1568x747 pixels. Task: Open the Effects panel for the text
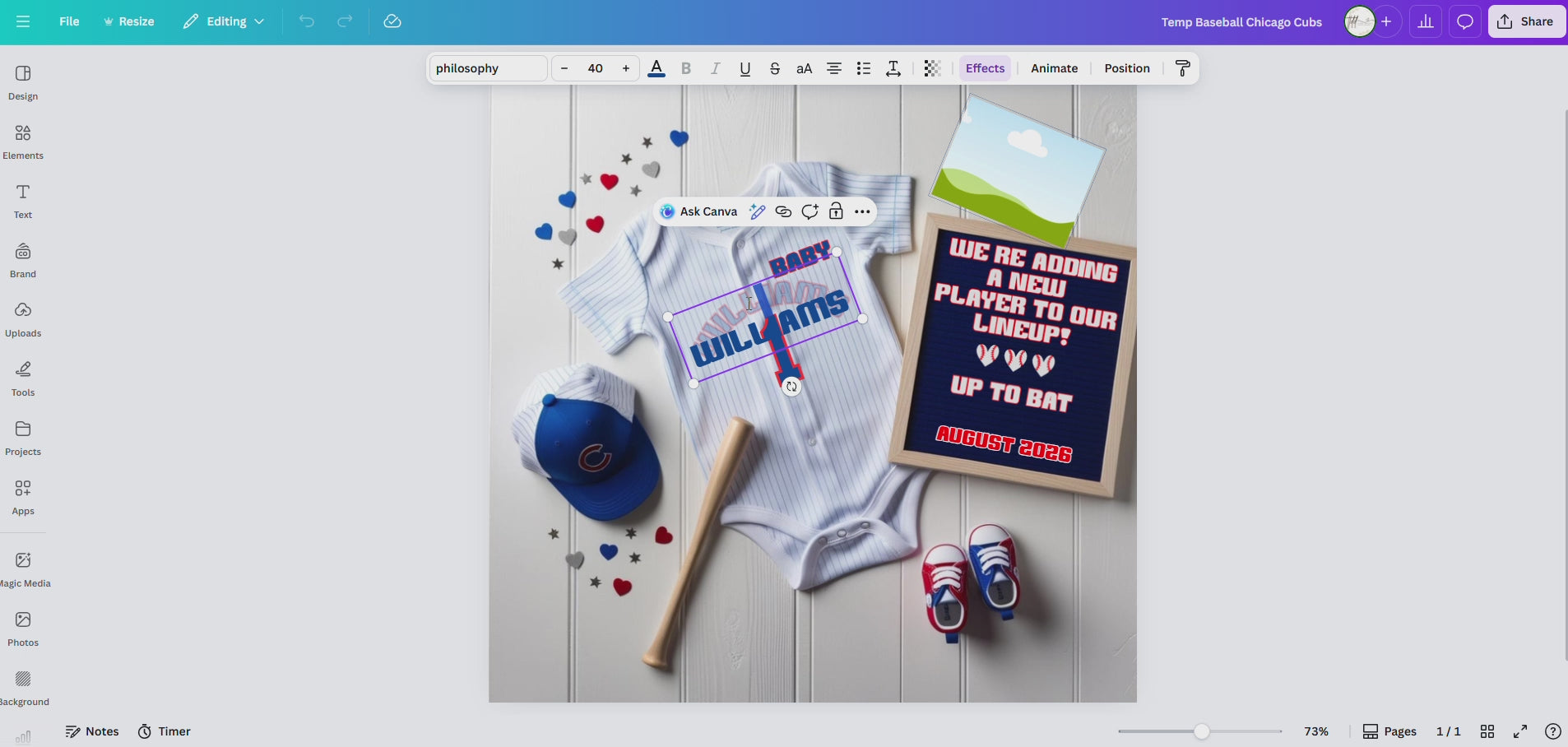click(985, 68)
